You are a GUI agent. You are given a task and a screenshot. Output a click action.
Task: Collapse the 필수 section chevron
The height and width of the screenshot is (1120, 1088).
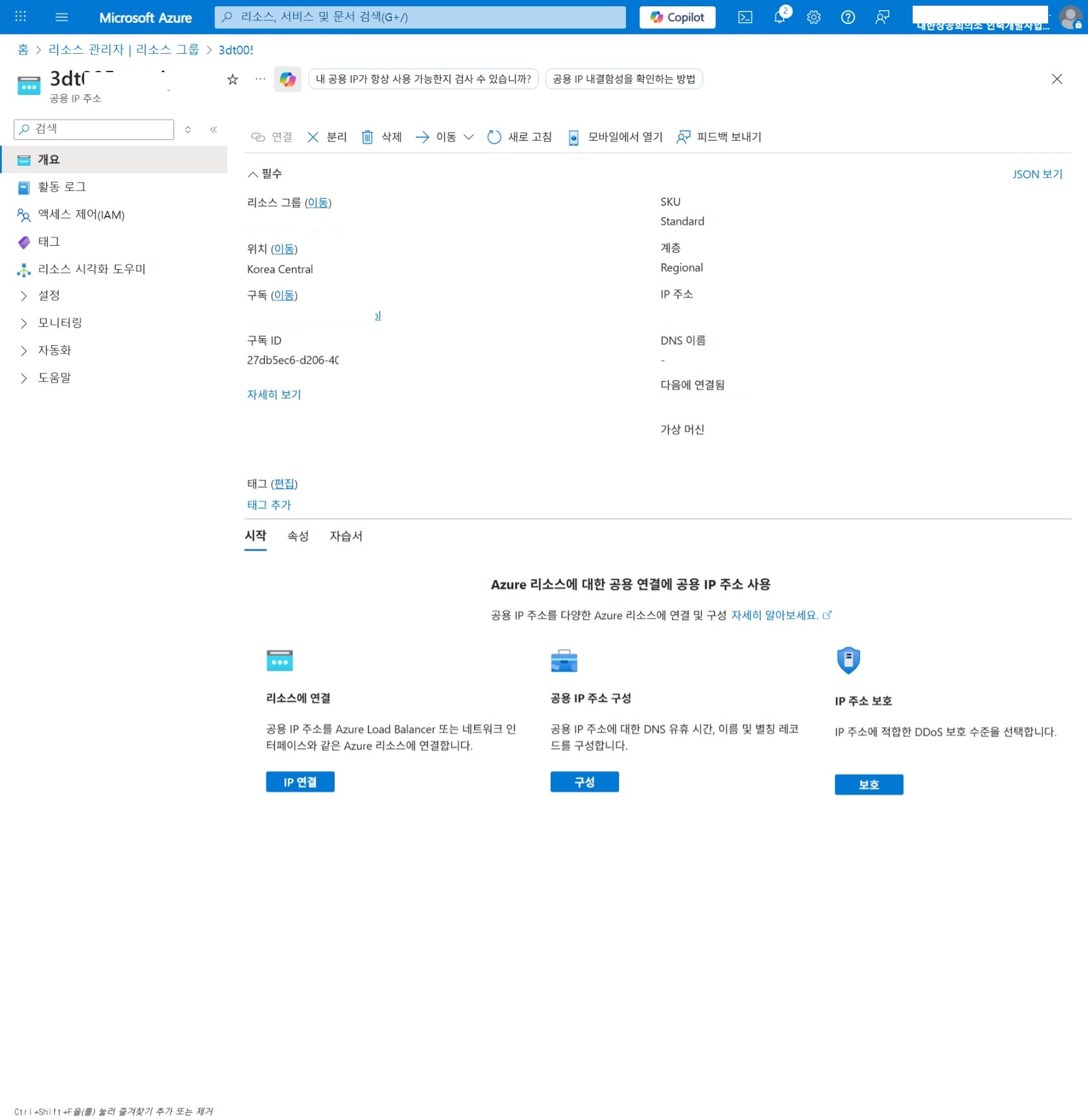253,173
